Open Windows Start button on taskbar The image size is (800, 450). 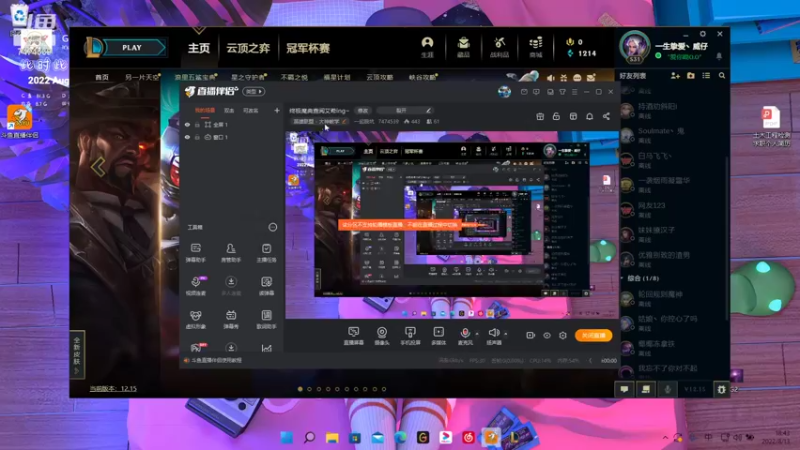pyautogui.click(x=287, y=437)
